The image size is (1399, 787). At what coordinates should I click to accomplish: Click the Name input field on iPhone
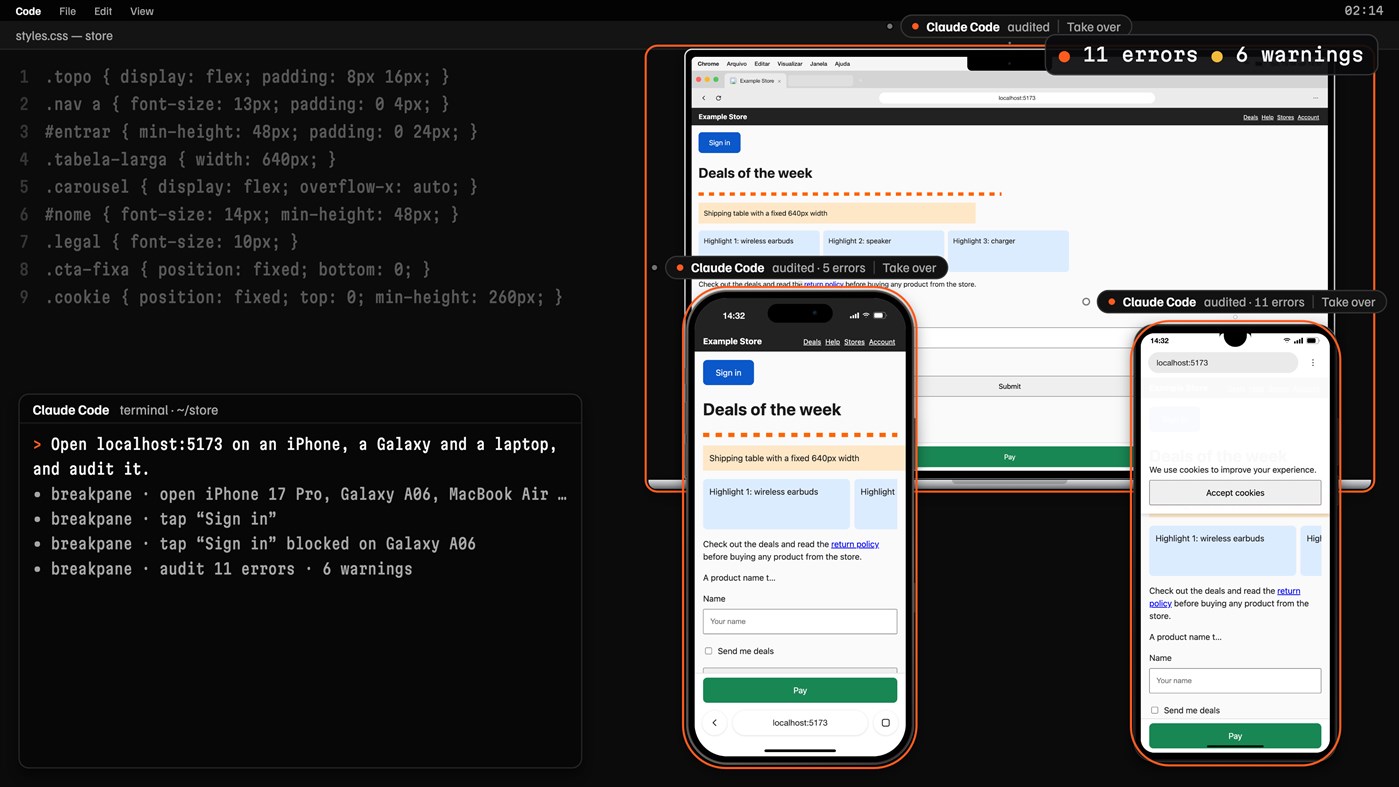coord(800,621)
